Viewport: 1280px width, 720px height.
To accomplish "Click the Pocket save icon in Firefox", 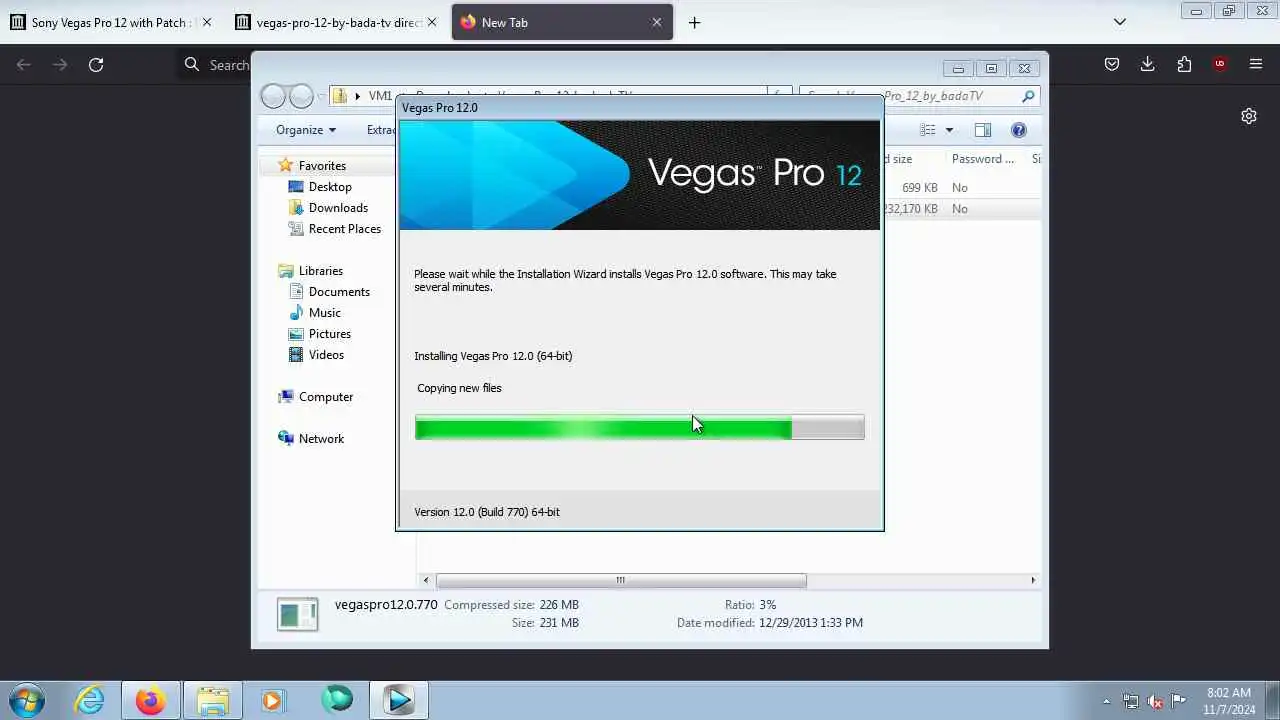I will point(1112,64).
